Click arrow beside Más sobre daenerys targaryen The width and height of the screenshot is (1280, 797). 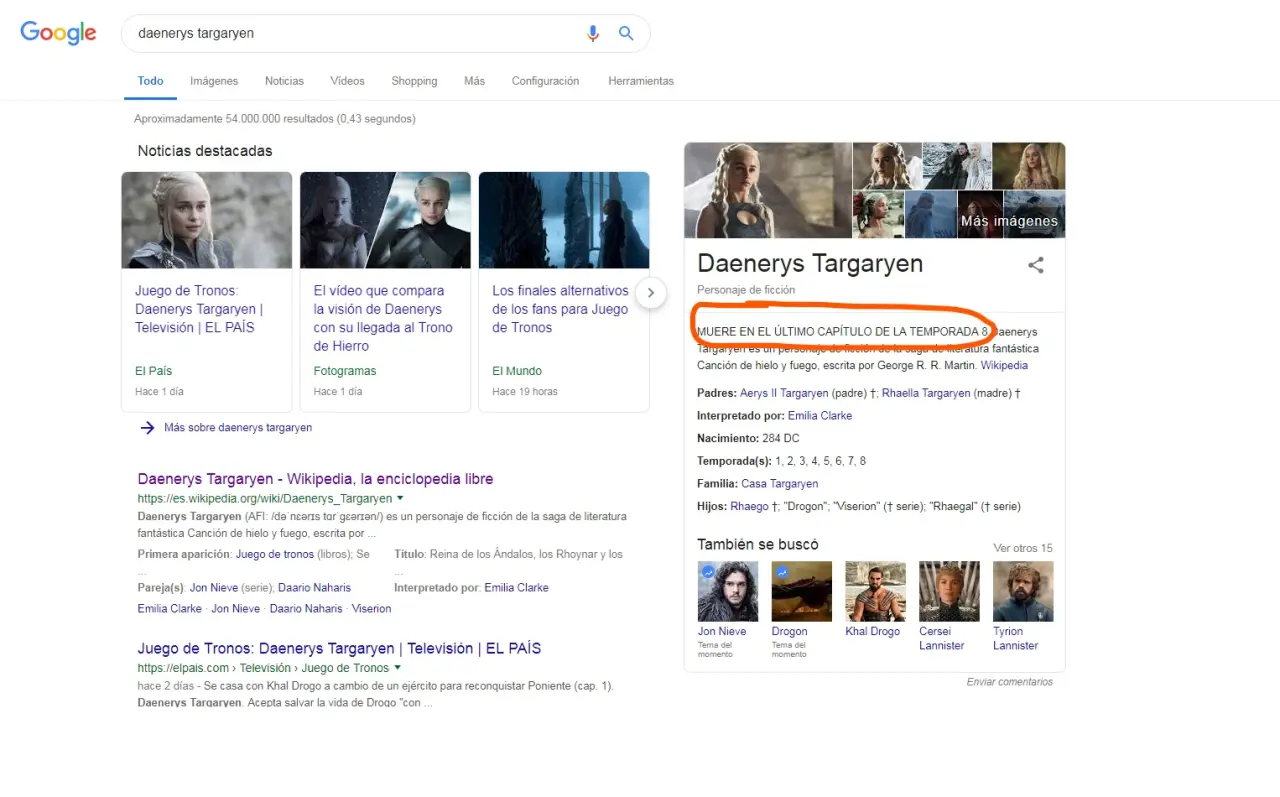click(x=147, y=427)
